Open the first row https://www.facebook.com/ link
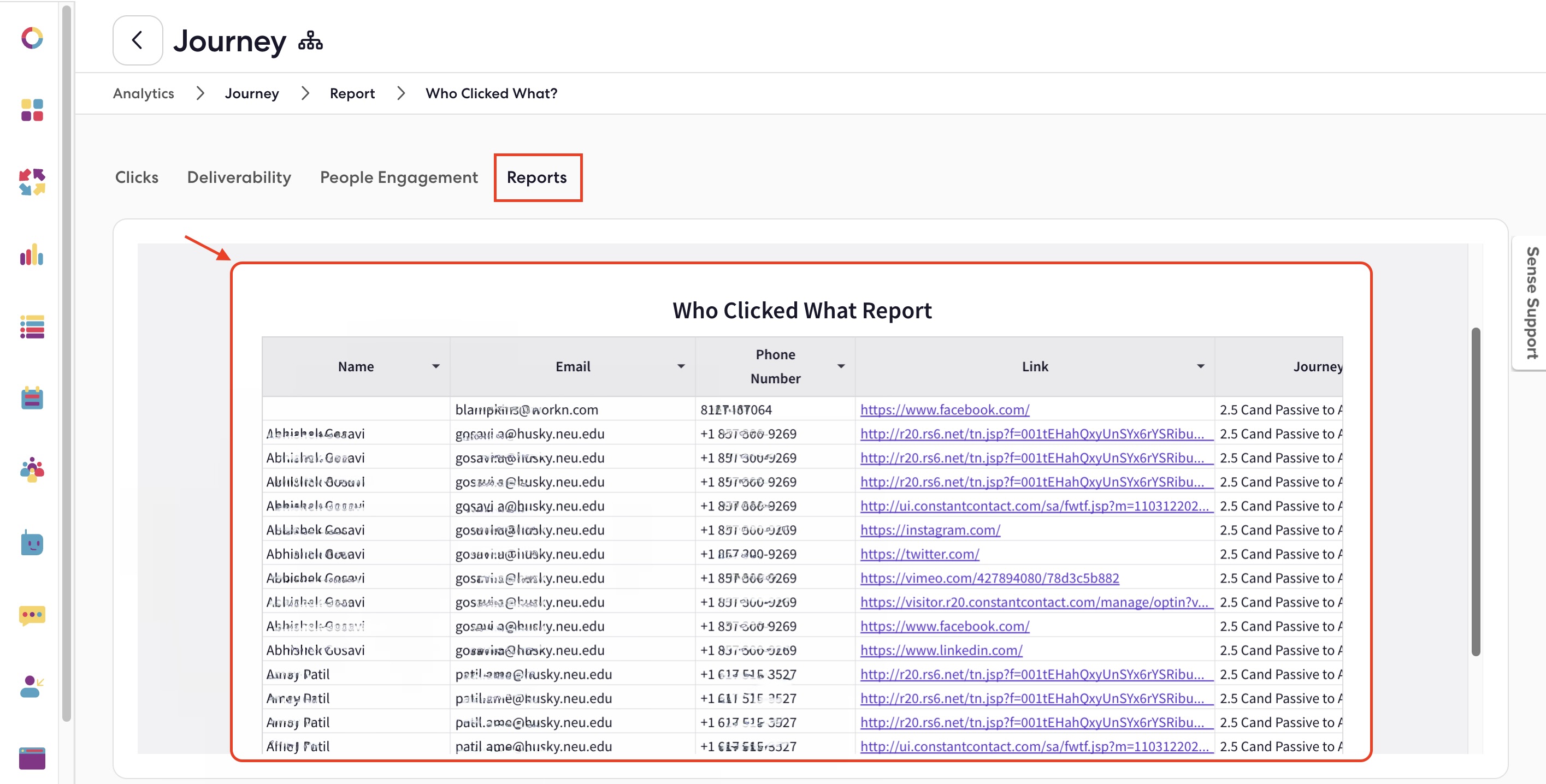The height and width of the screenshot is (784, 1546). [945, 409]
